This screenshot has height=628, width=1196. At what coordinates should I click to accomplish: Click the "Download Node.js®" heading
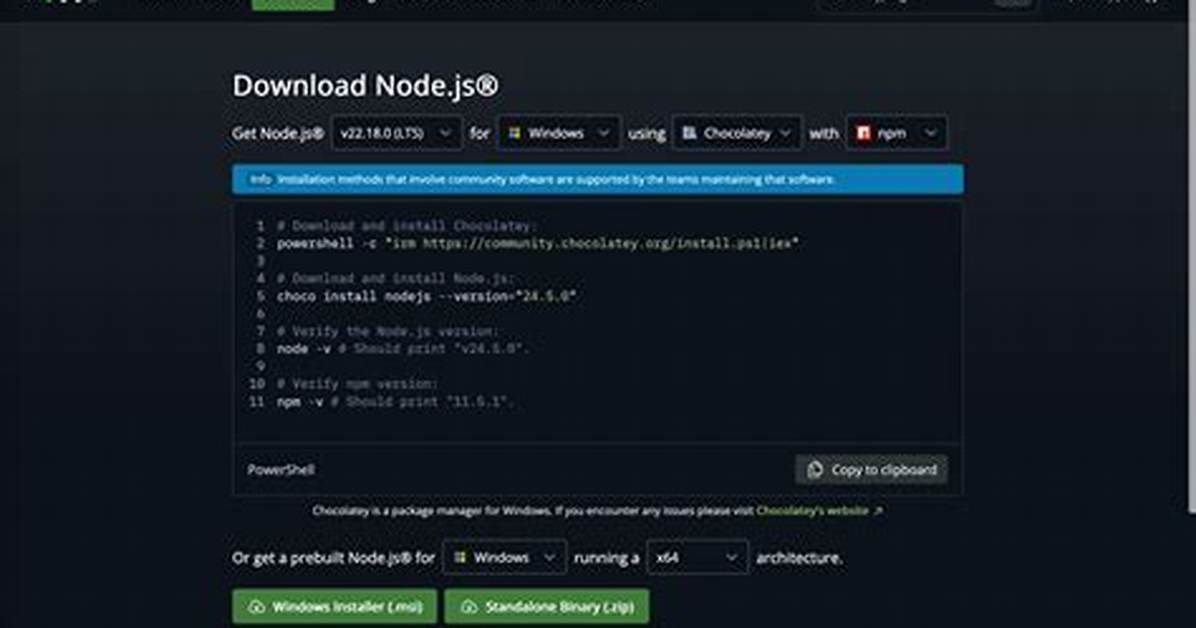pyautogui.click(x=365, y=85)
